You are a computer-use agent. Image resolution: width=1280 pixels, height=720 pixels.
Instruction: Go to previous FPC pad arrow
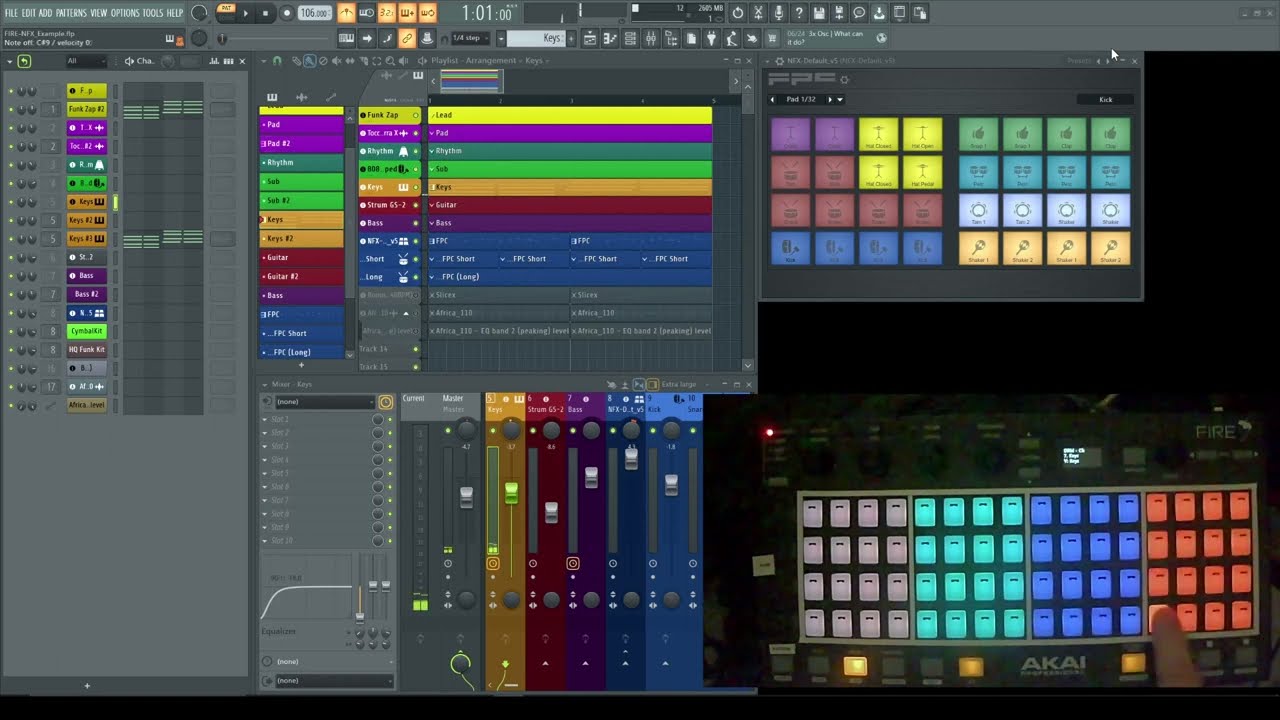coord(772,100)
